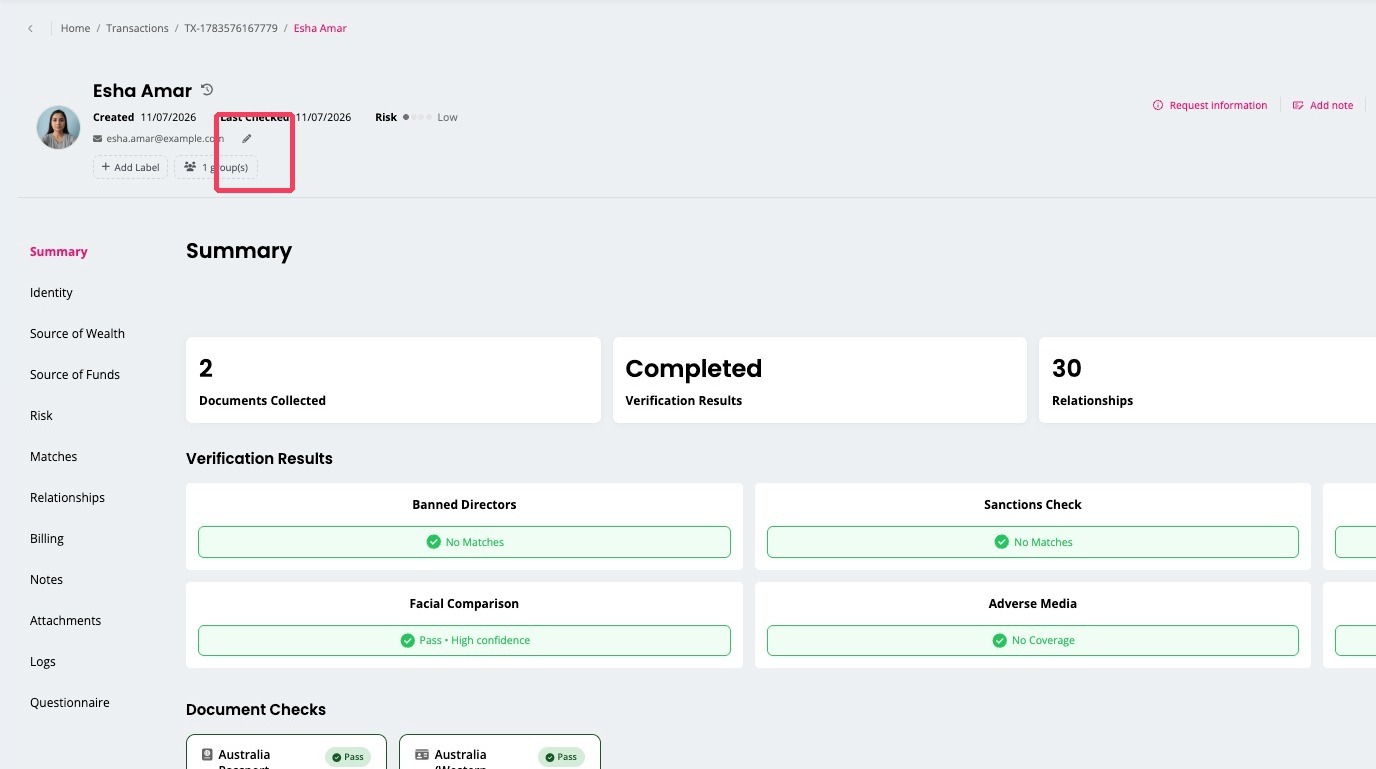Click the Low risk label
This screenshot has height=769, width=1376.
point(447,117)
